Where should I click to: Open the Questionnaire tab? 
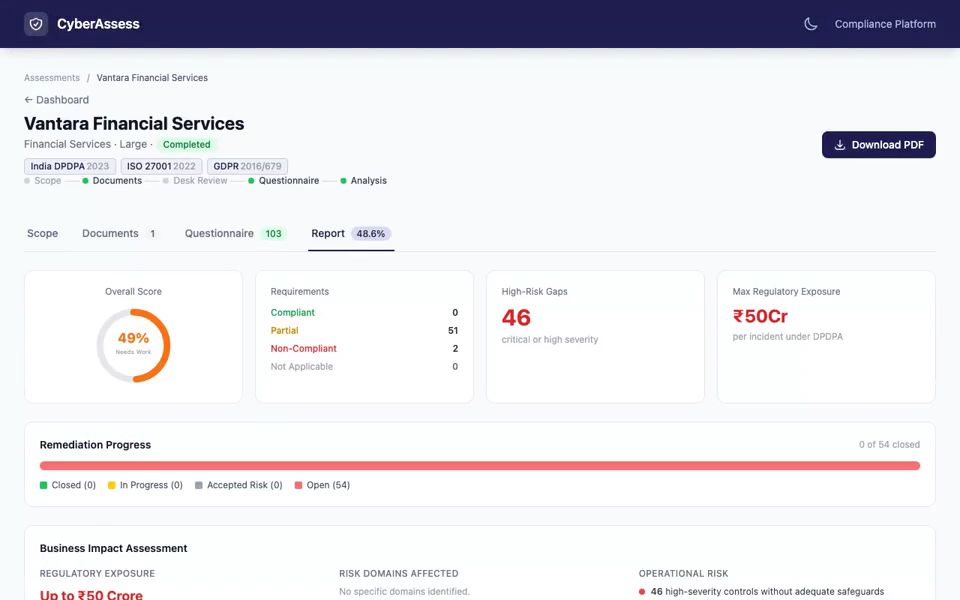[x=236, y=233]
